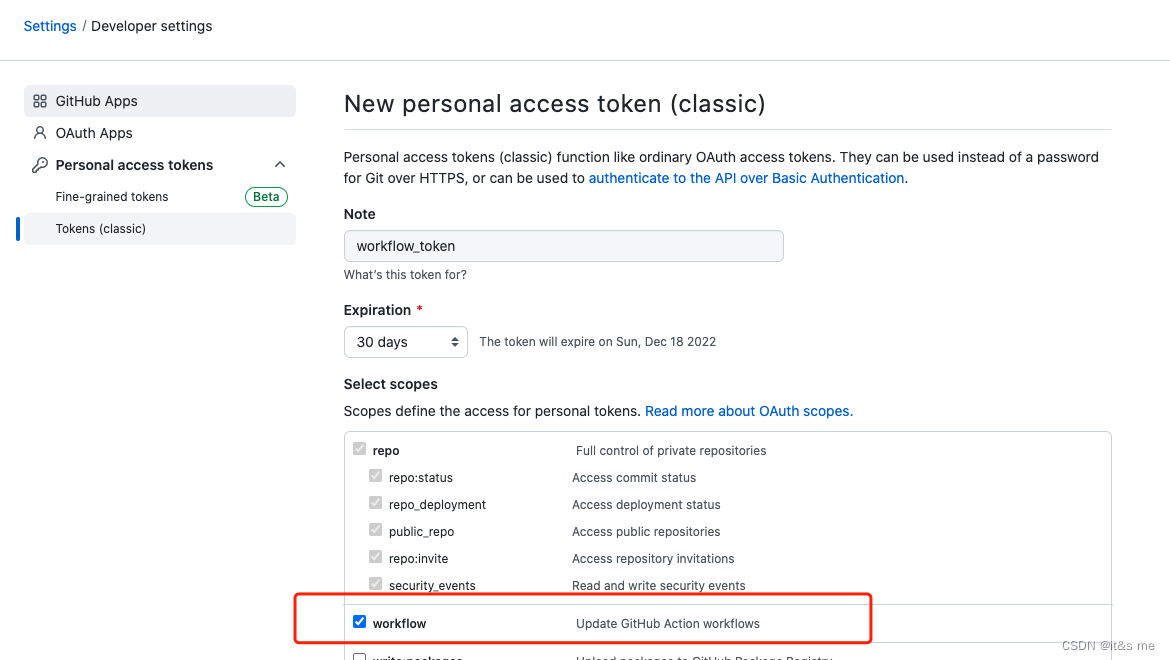
Task: Click the 'Access deployment status' description
Action: coord(646,505)
